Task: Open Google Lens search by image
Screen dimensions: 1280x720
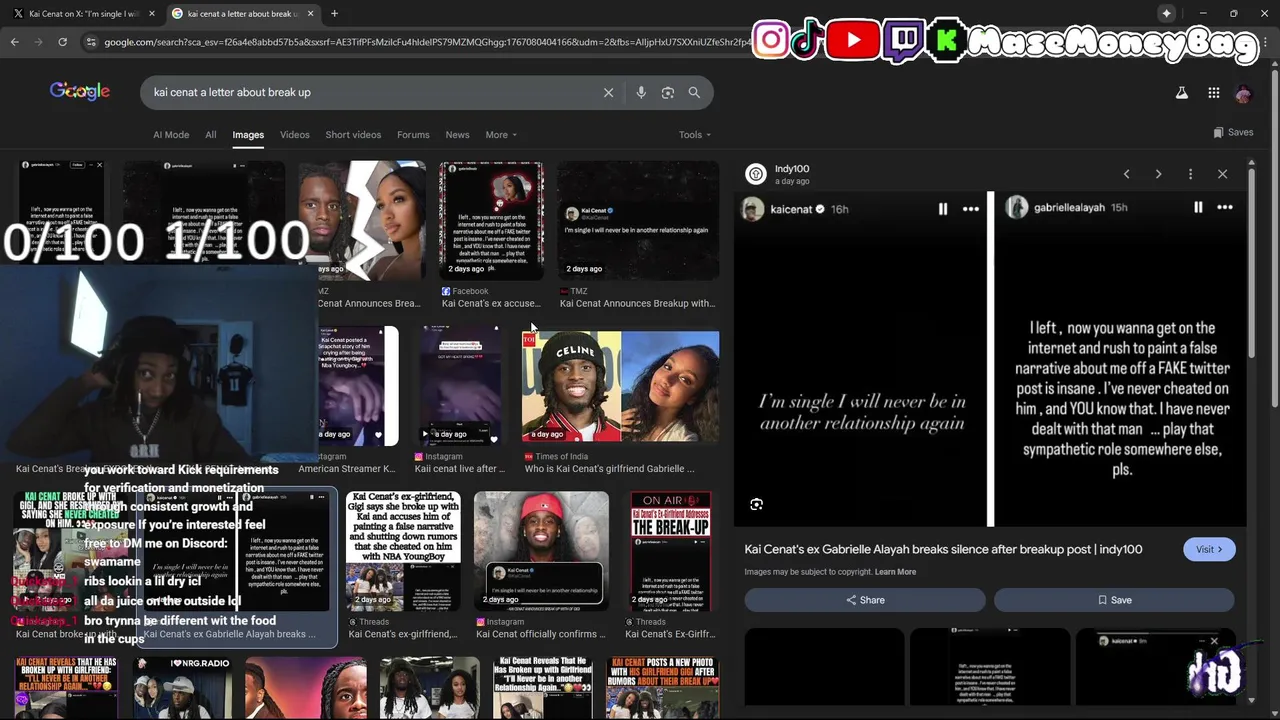Action: pos(668,92)
